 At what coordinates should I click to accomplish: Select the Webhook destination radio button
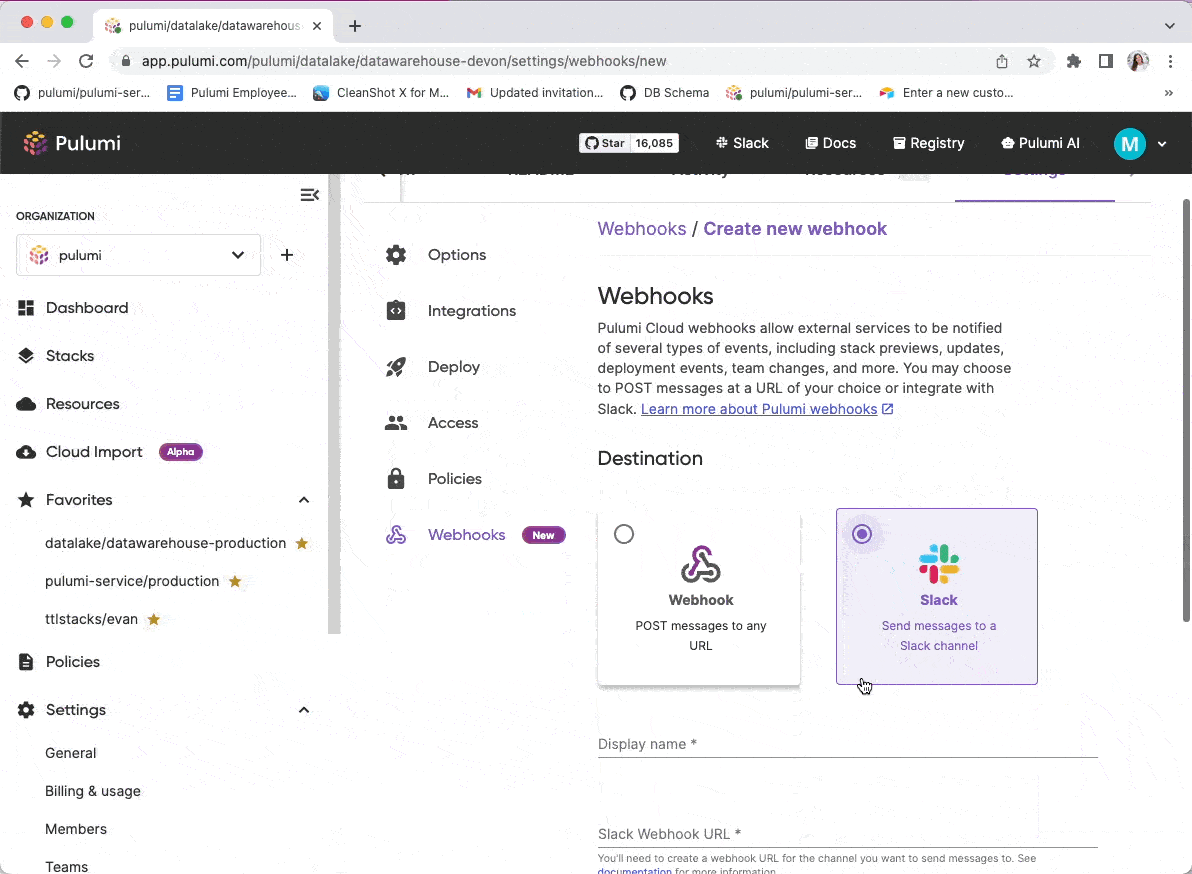coord(624,534)
